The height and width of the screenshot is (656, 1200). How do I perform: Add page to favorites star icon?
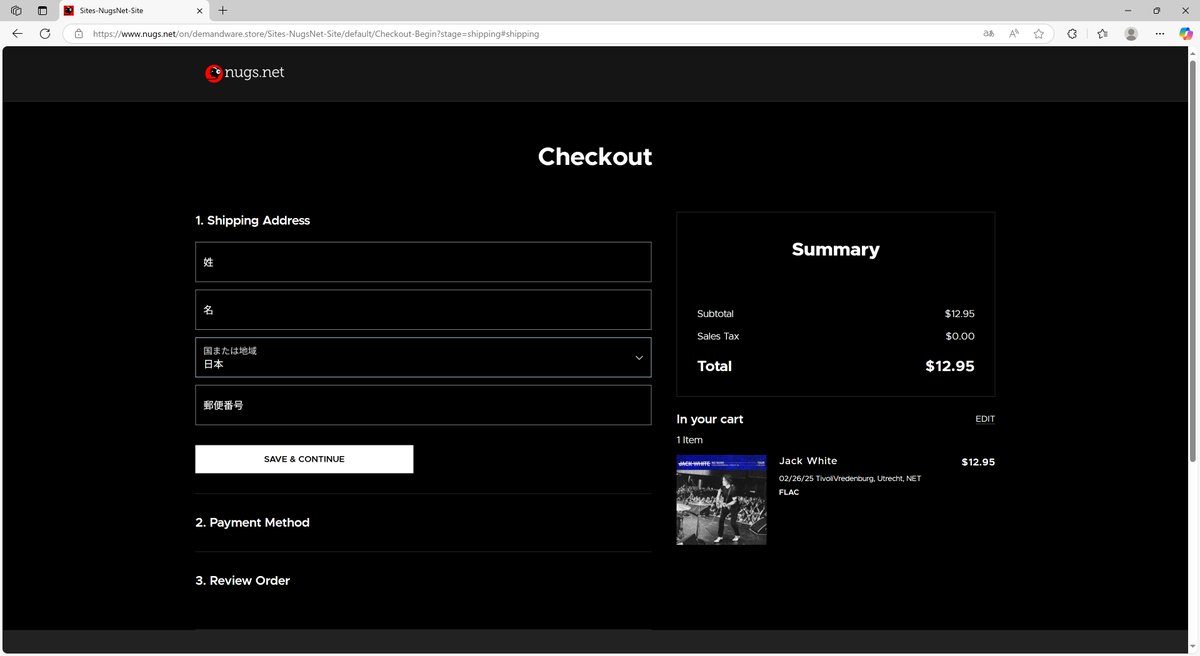click(x=1039, y=33)
